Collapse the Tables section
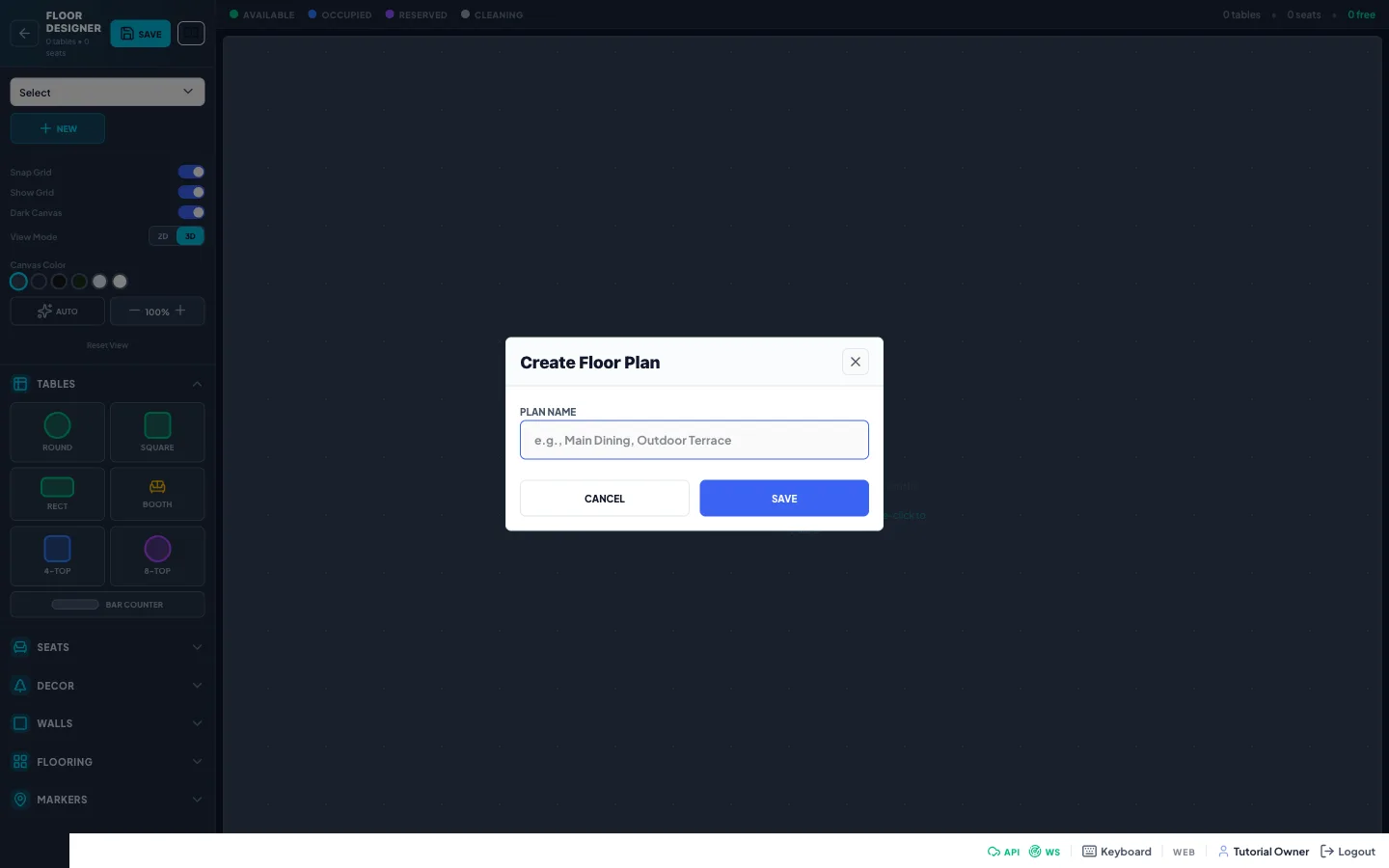 tap(197, 384)
